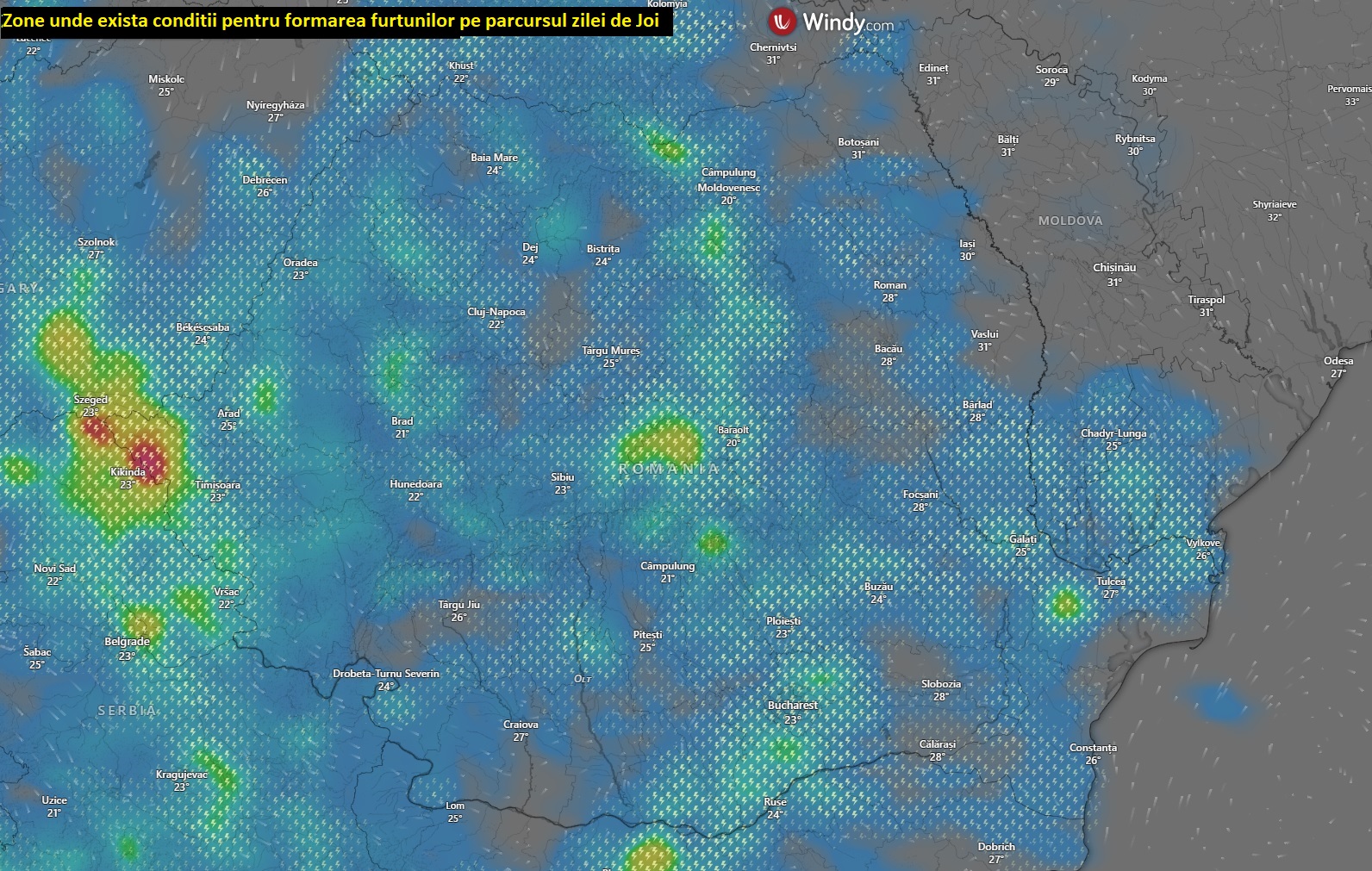Click the Roman city label

(889, 285)
